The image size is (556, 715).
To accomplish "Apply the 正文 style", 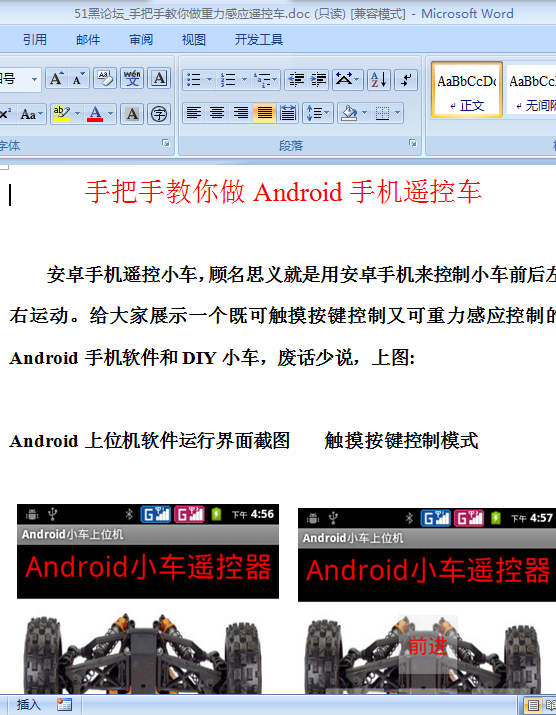I will point(467,90).
